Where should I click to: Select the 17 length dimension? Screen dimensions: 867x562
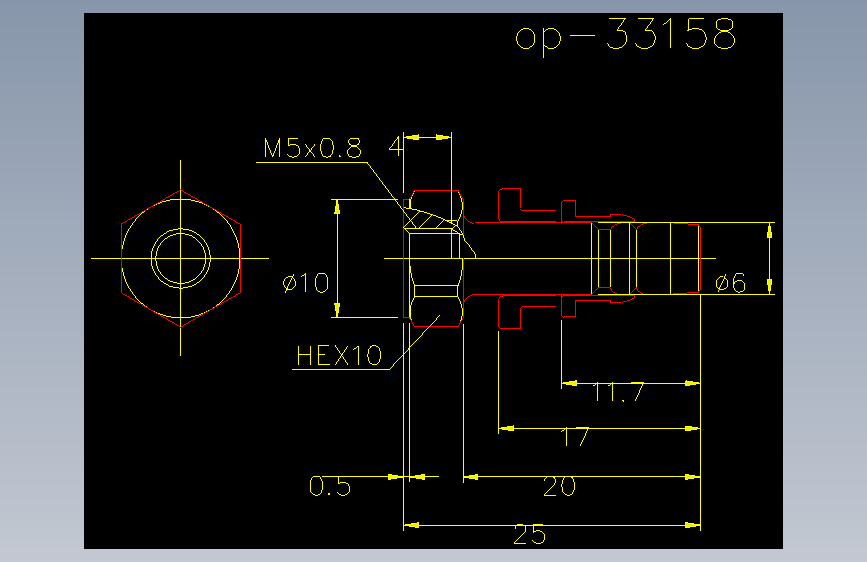click(575, 436)
